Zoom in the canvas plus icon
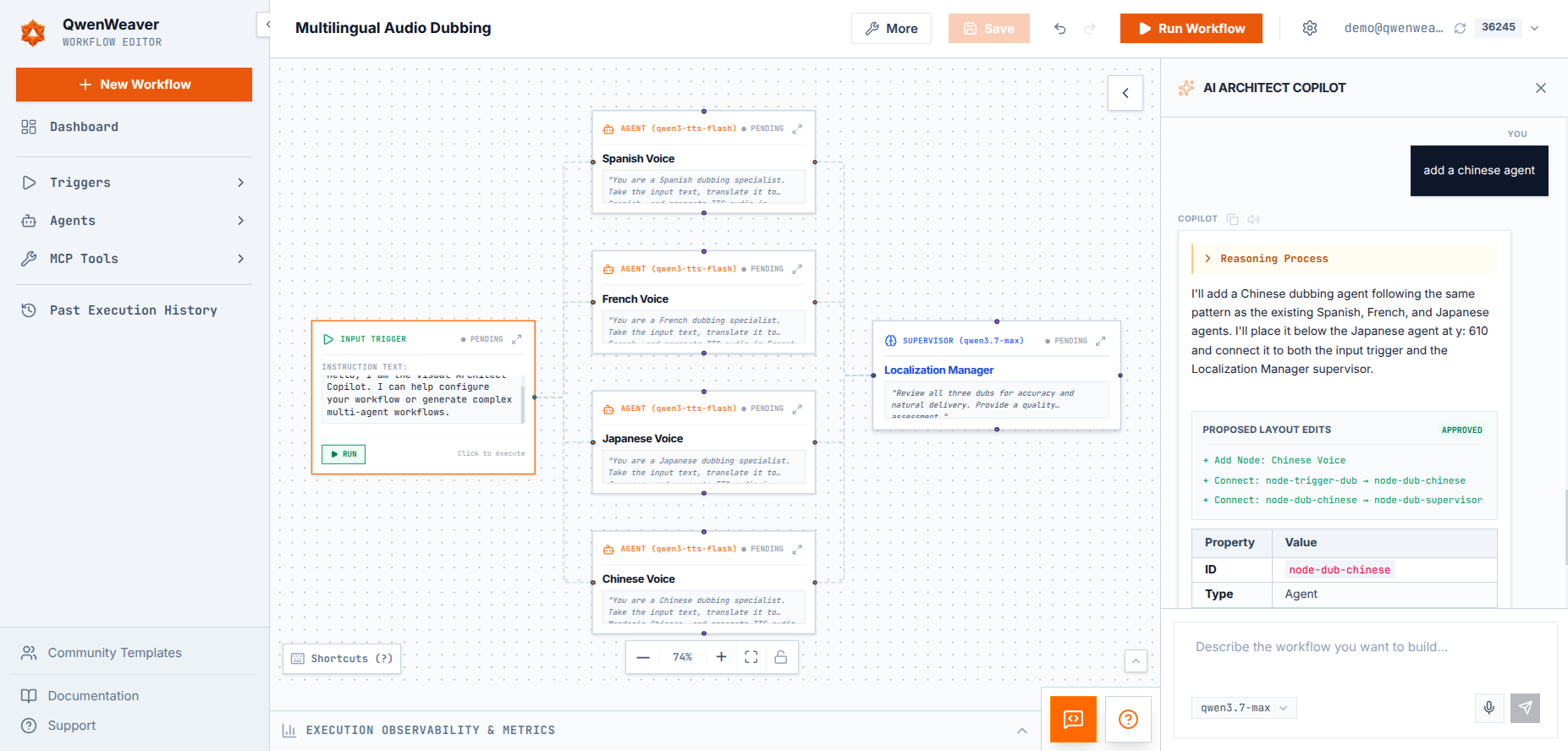 721,657
